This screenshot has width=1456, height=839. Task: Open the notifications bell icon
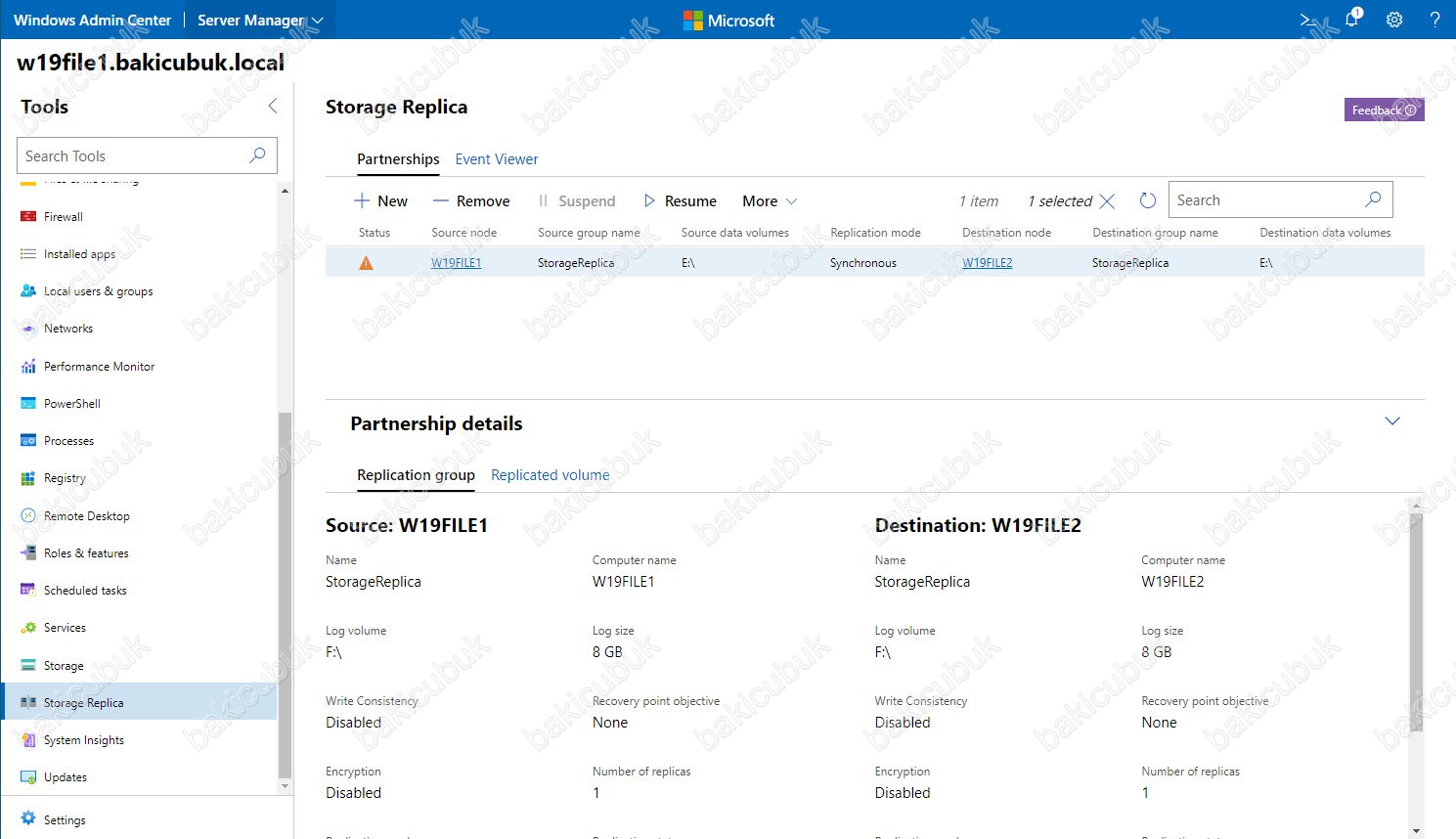pyautogui.click(x=1352, y=20)
